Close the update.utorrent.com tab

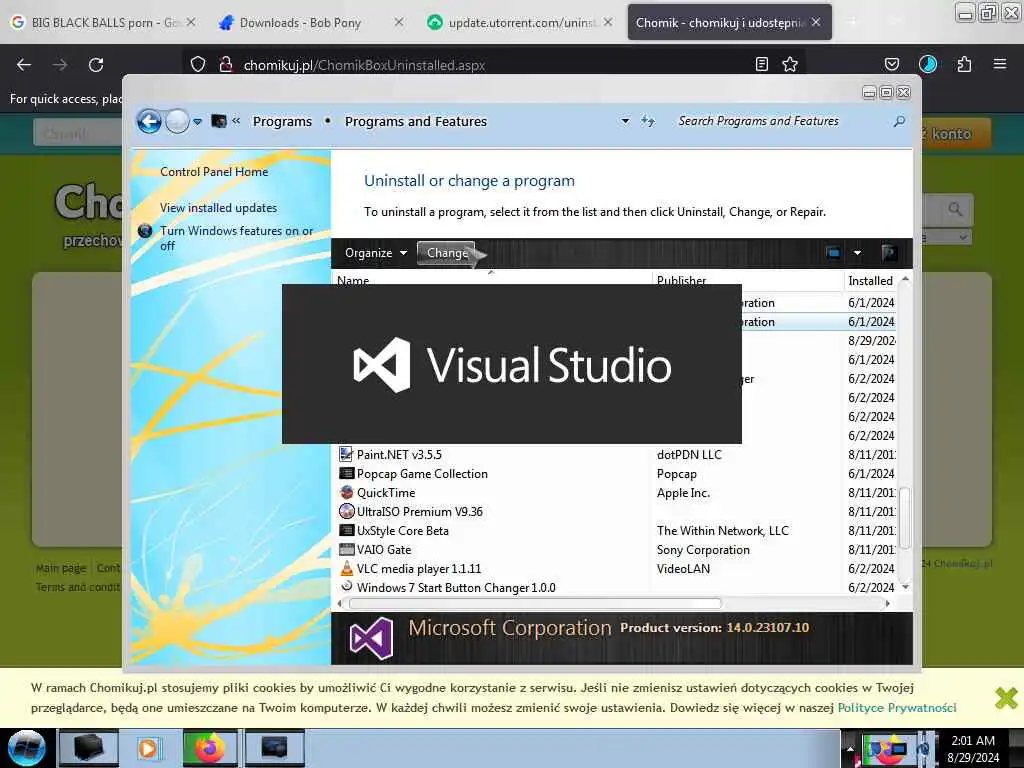point(608,22)
